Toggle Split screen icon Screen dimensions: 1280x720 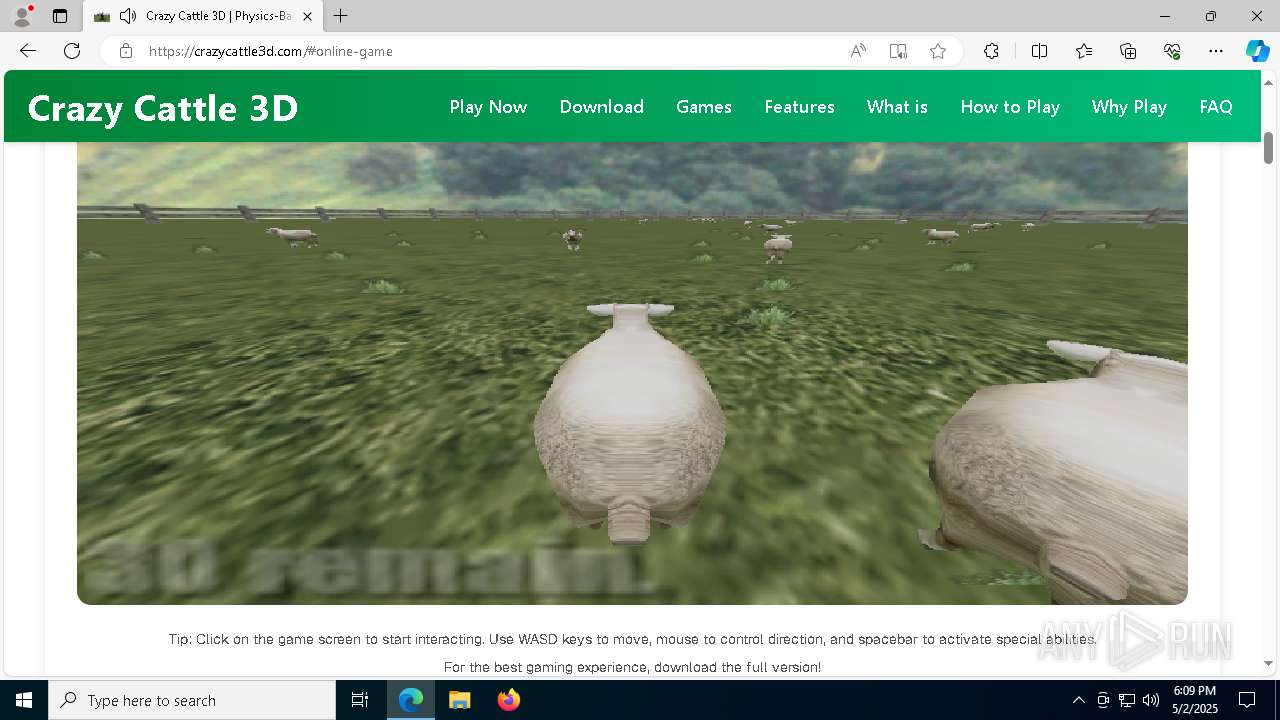click(x=1039, y=51)
